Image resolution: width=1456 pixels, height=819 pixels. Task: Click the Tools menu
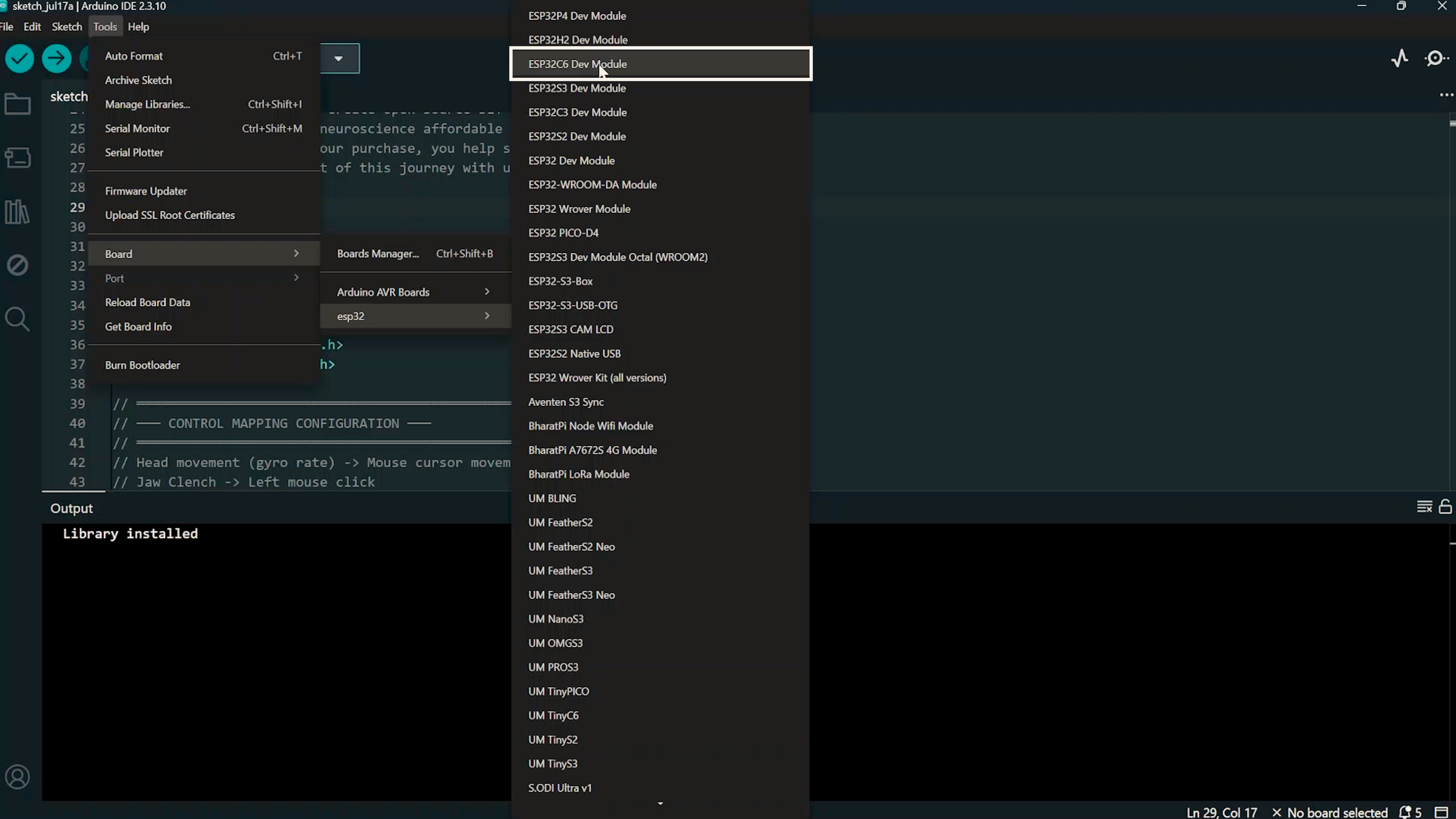105,27
